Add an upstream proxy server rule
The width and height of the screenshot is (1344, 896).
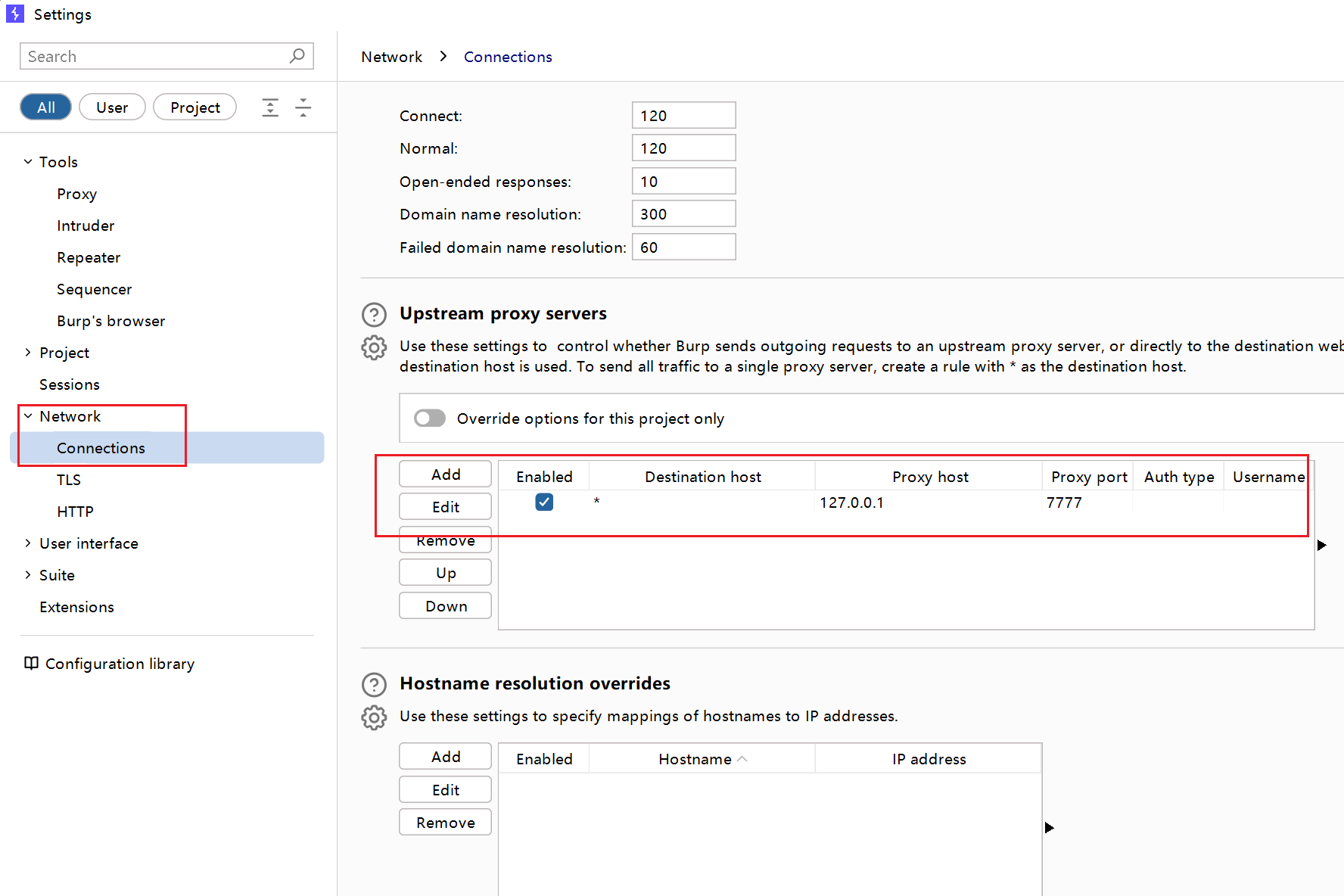click(445, 474)
